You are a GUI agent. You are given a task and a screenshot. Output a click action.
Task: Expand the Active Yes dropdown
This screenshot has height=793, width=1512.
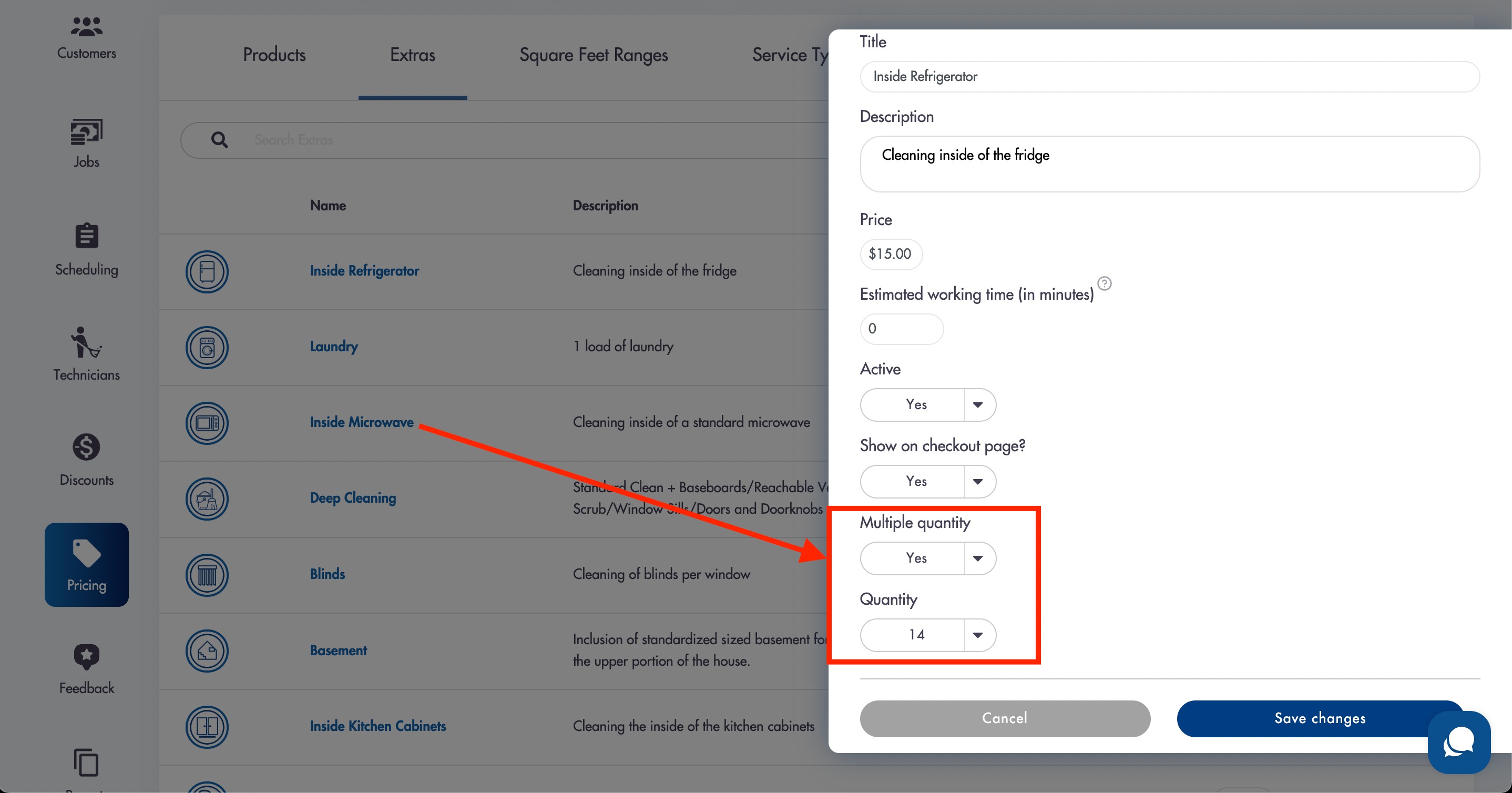(928, 404)
